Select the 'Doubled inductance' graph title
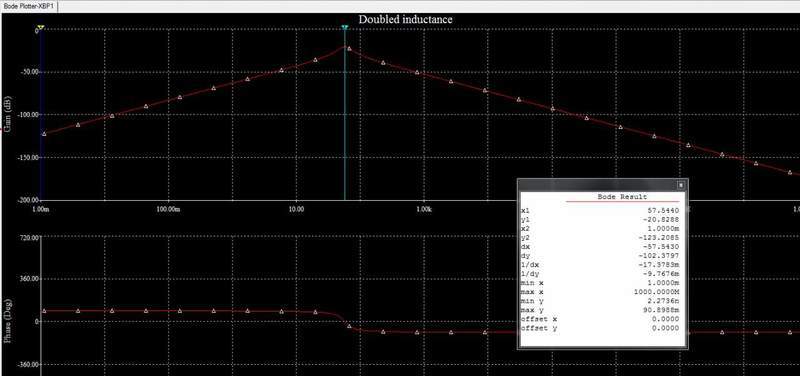The width and height of the screenshot is (800, 376). click(405, 19)
